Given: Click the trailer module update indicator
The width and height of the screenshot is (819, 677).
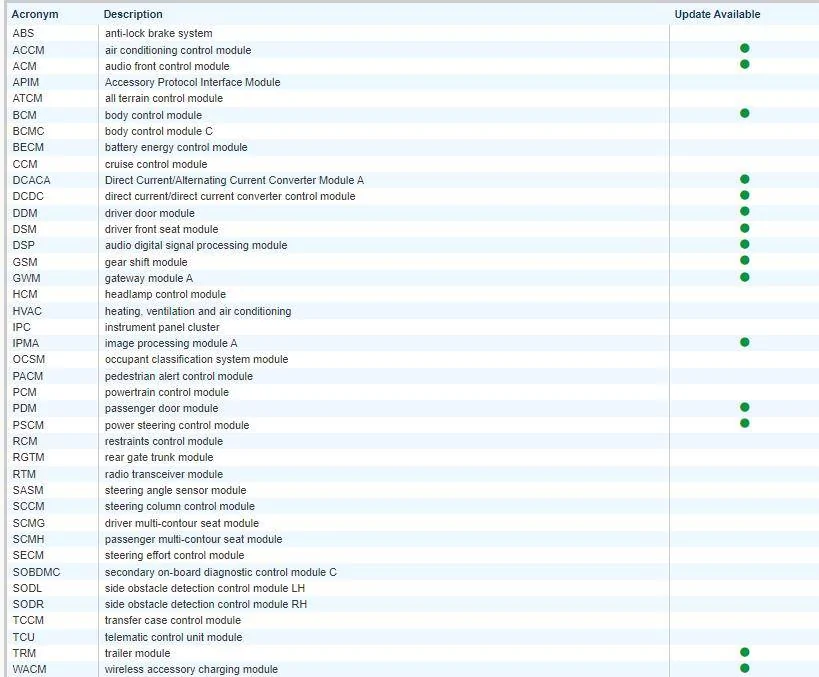Looking at the screenshot, I should (744, 652).
